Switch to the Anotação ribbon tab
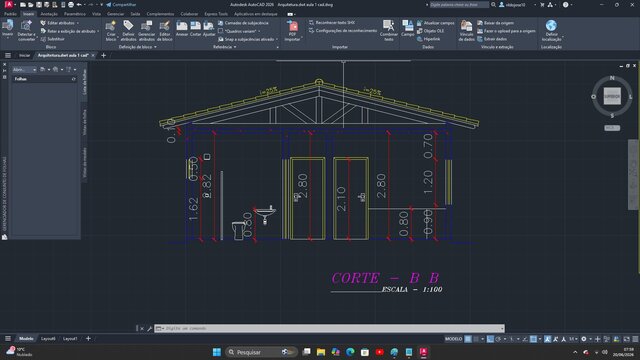640x360 pixels. pos(49,14)
